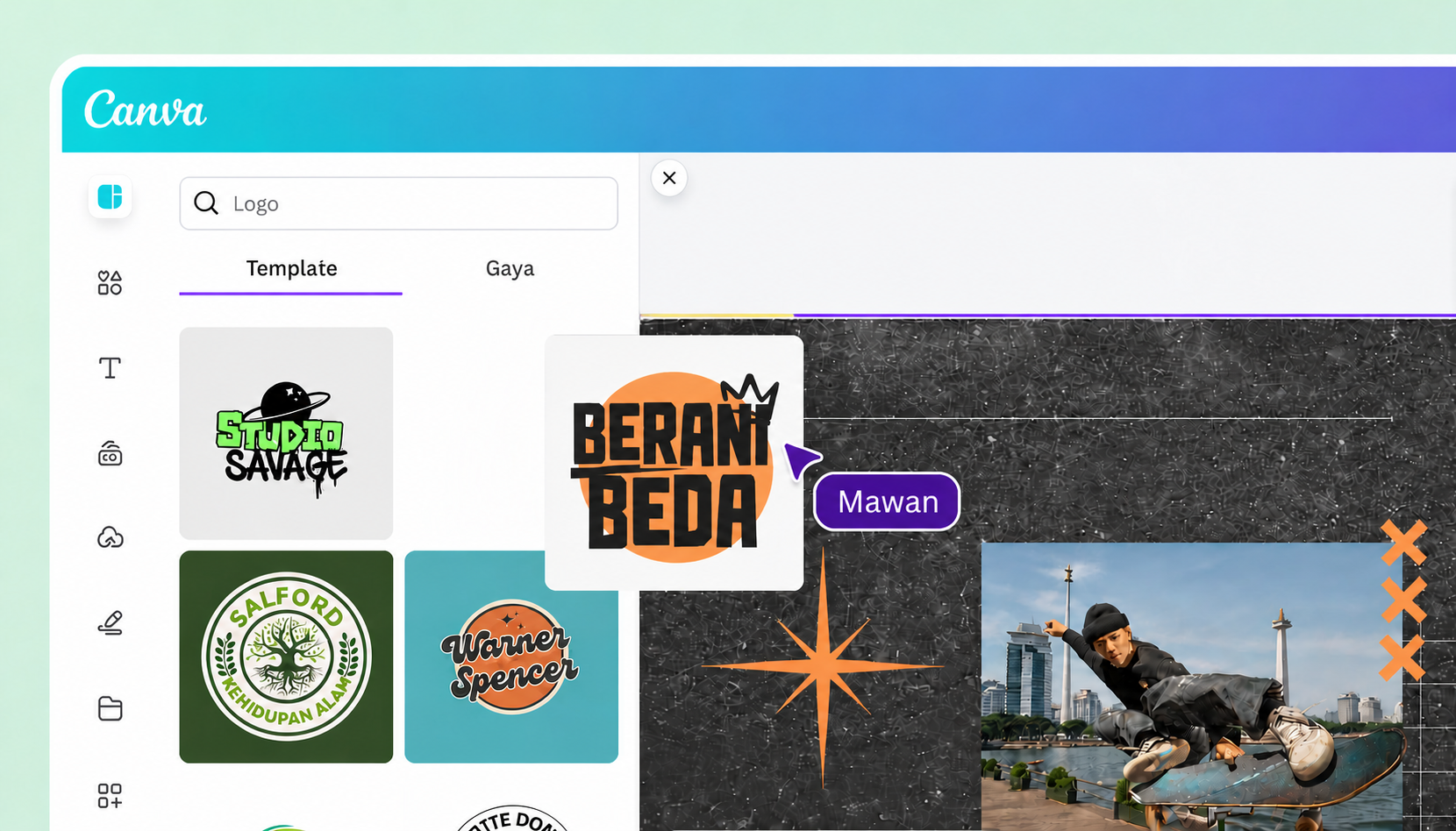Select the skateboarder photo on canvas

[x=1191, y=686]
